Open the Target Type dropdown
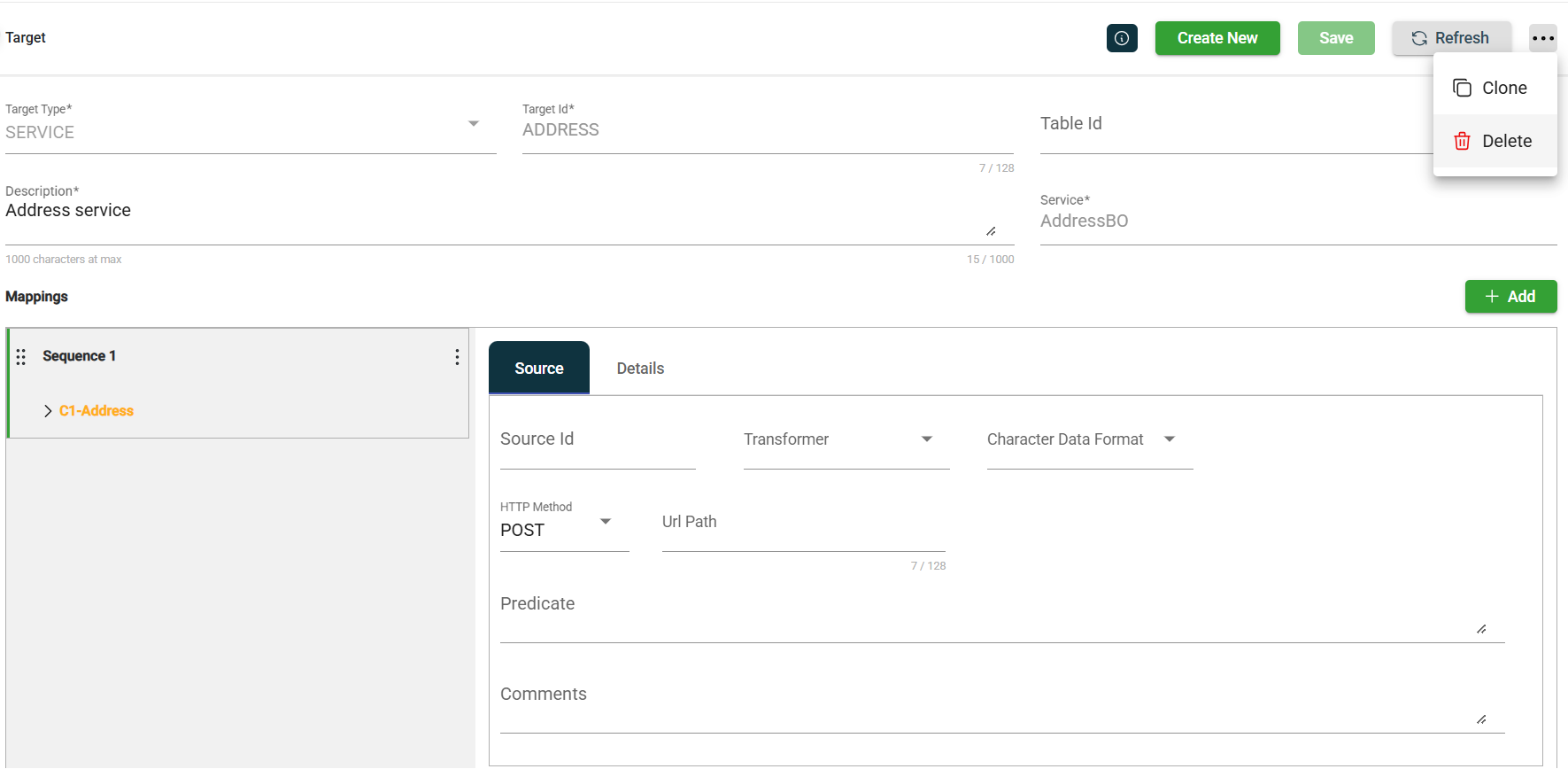The height and width of the screenshot is (769, 1568). [473, 124]
